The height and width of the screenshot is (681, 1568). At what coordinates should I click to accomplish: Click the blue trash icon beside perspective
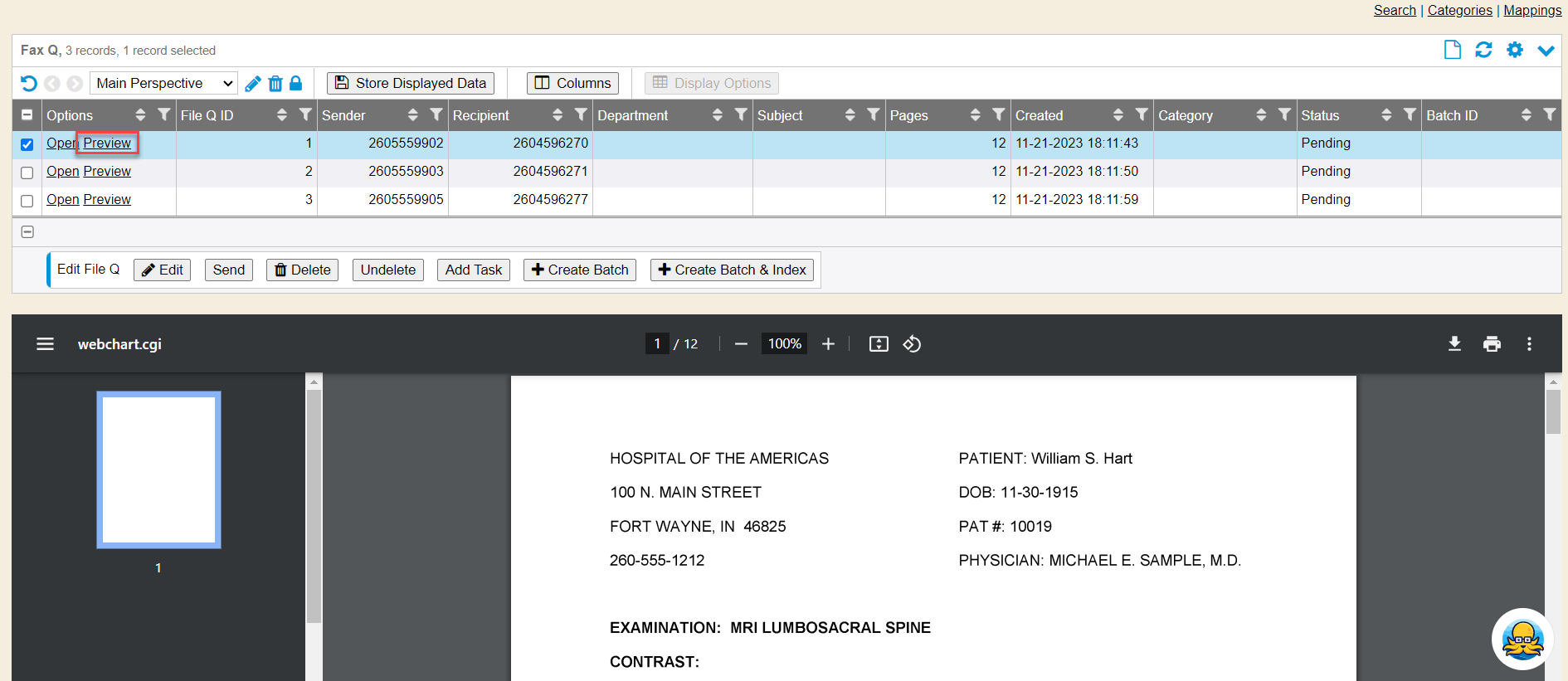coord(275,83)
